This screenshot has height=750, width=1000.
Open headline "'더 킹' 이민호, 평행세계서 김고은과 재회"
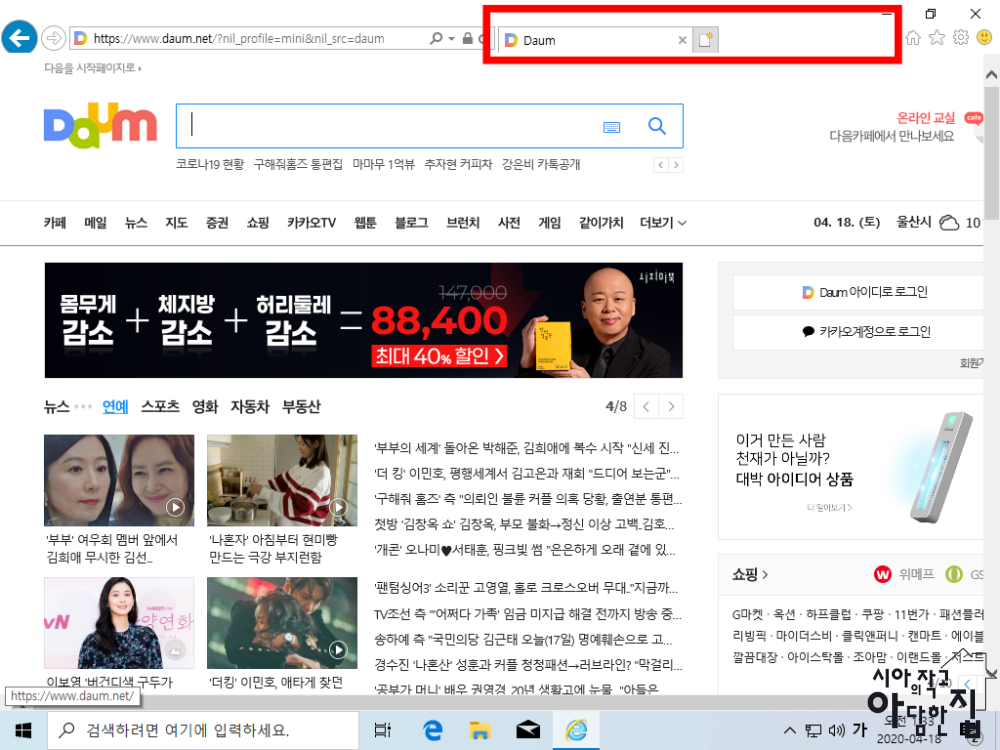527,473
